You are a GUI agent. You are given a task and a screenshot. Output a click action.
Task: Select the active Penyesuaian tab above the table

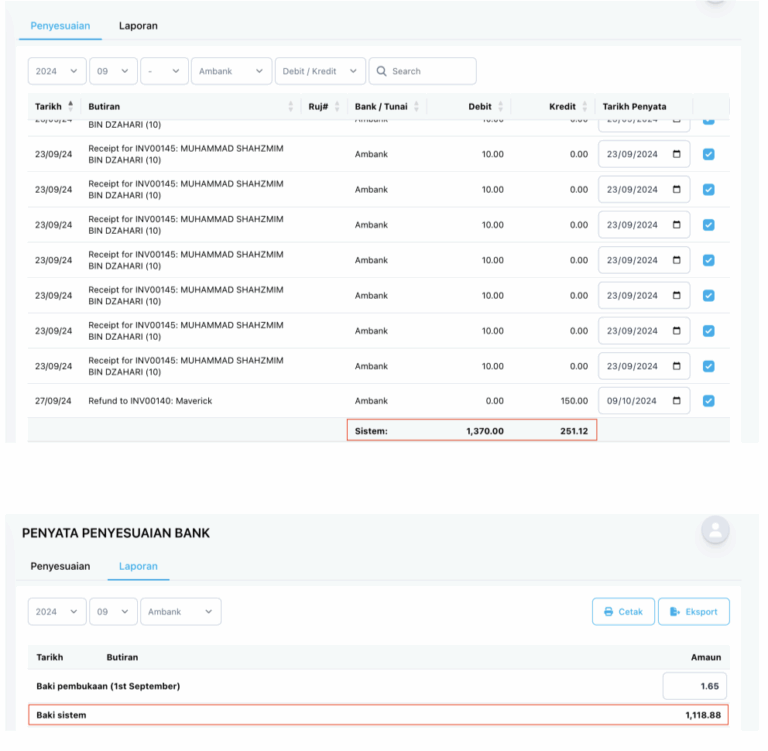tap(60, 25)
